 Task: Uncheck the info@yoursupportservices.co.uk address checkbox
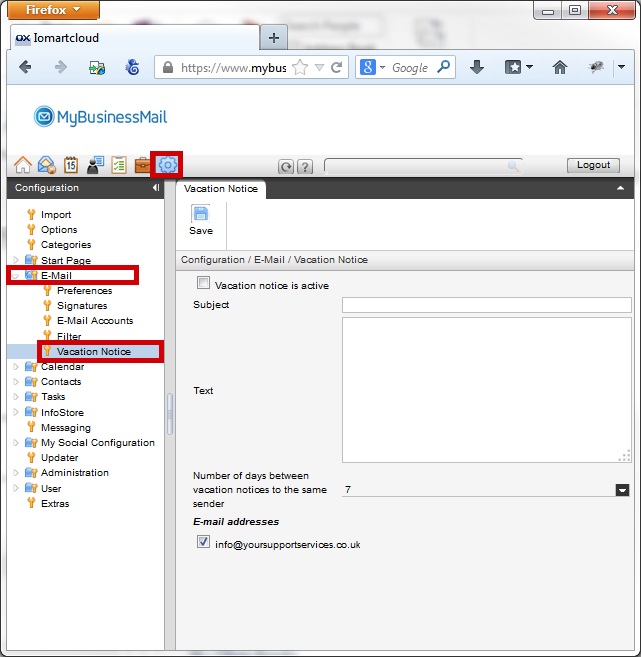point(204,543)
